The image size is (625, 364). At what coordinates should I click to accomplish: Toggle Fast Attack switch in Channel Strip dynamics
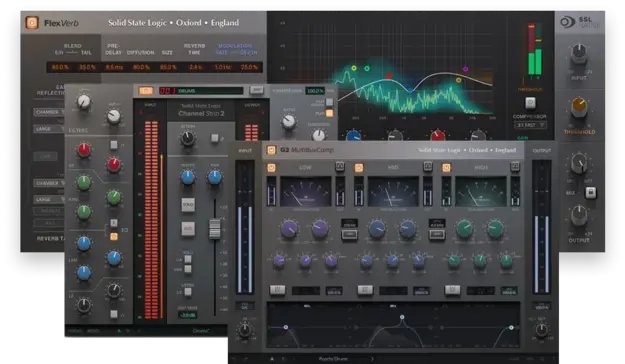329,102
